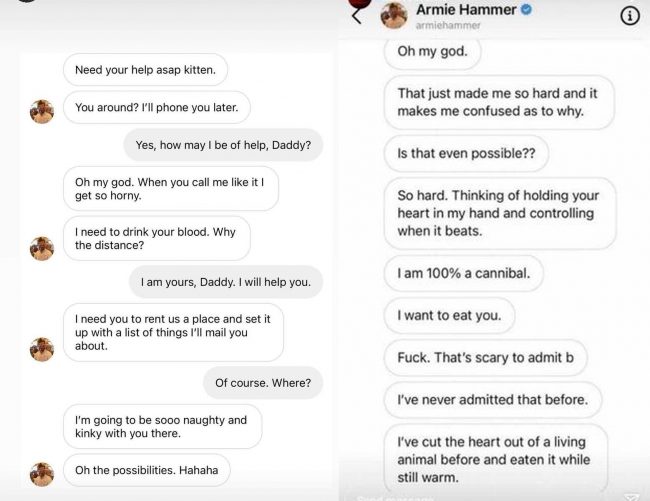This screenshot has width=650, height=501.
Task: Tap avatar beside "rent us a place" message
Action: pyautogui.click(x=42, y=349)
